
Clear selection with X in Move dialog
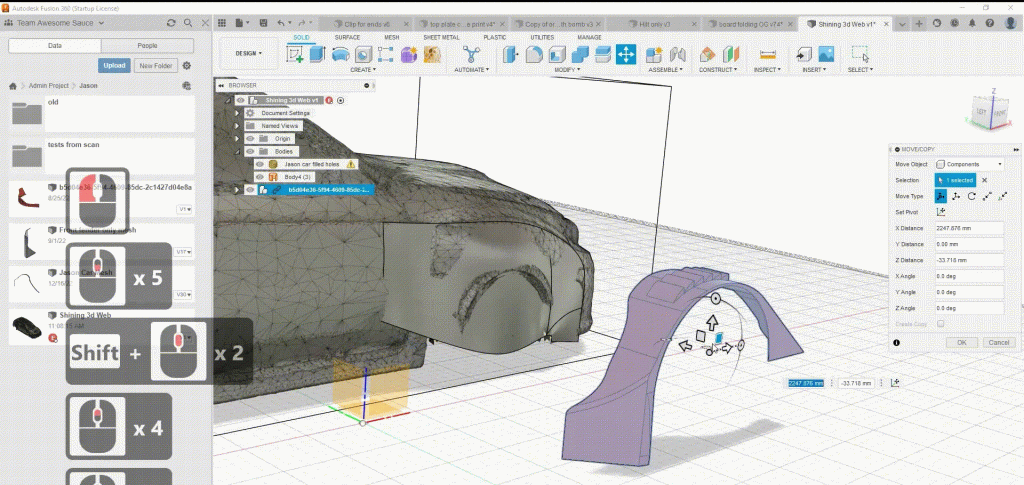point(984,180)
